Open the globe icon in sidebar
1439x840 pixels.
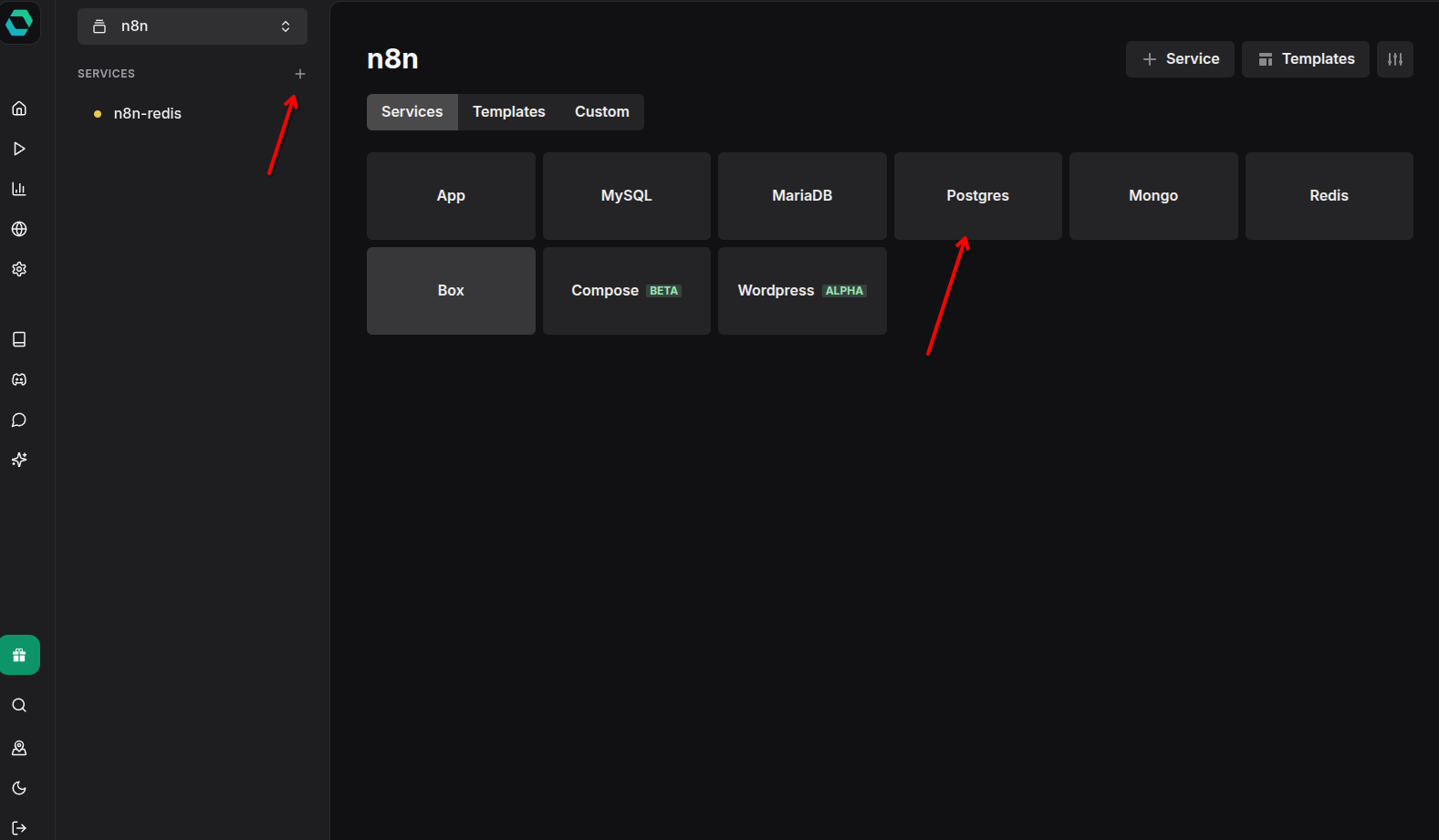(x=19, y=229)
